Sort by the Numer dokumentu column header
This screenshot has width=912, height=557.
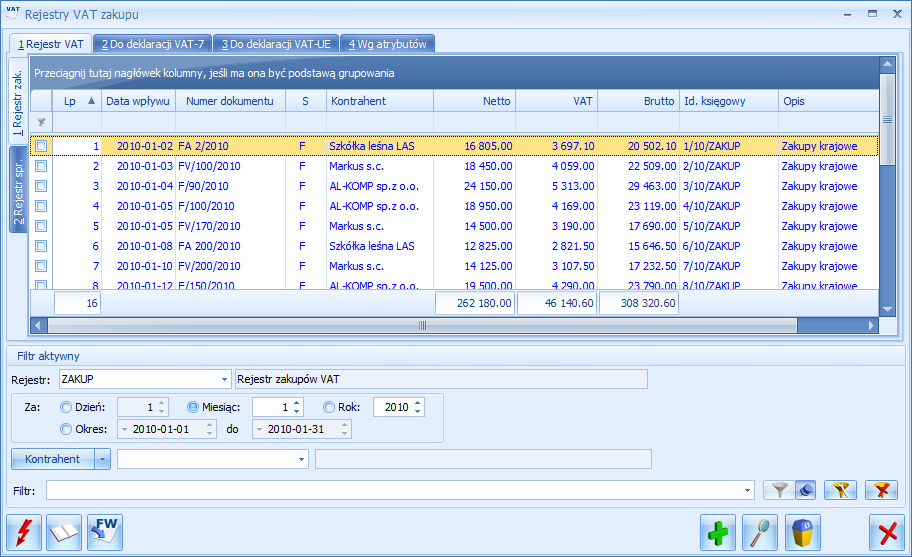[x=230, y=101]
